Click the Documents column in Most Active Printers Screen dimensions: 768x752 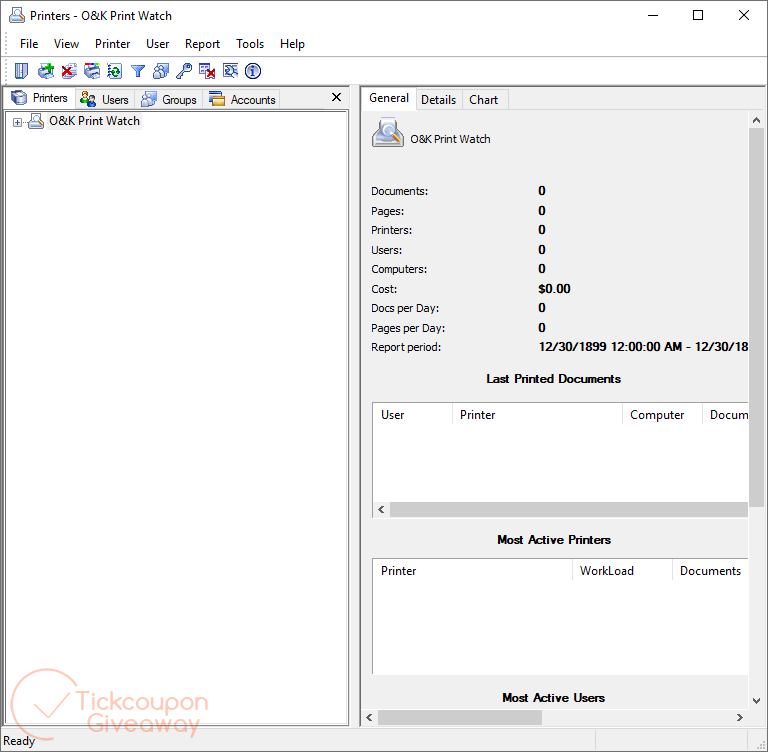[710, 571]
